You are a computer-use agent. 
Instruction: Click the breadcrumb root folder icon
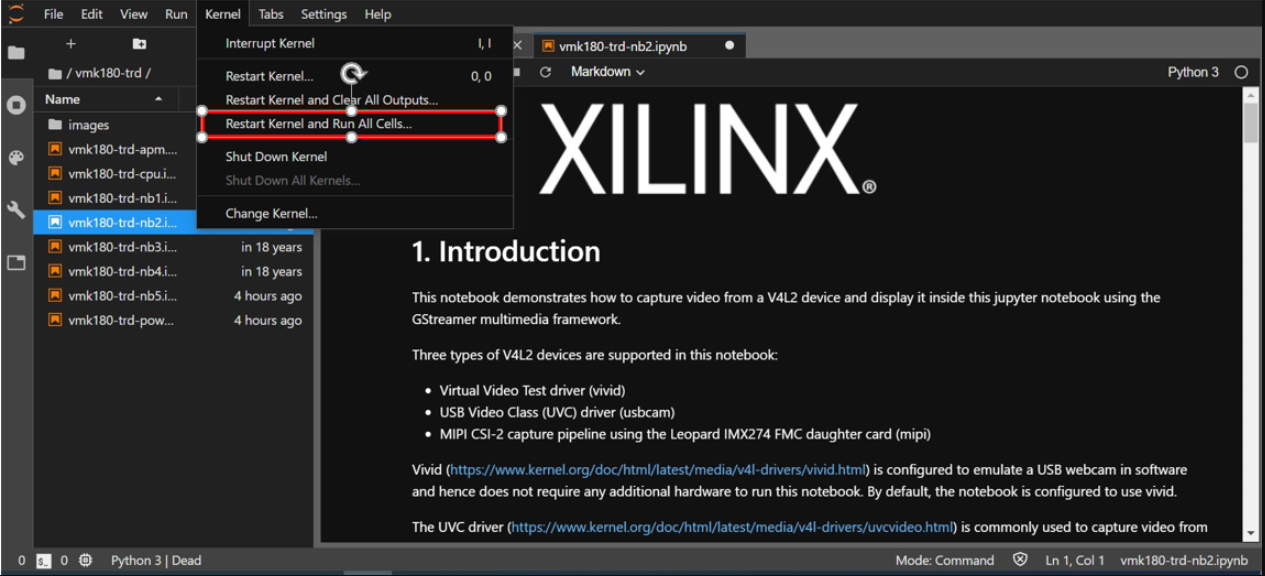(55, 73)
